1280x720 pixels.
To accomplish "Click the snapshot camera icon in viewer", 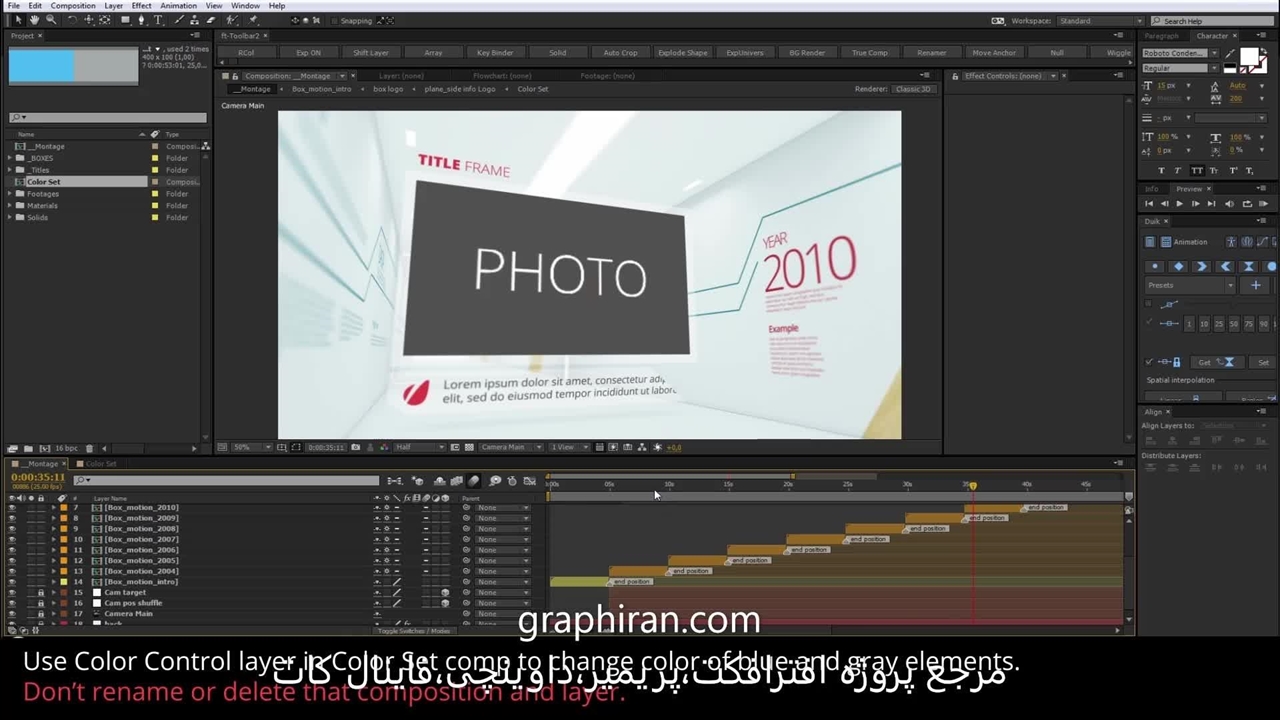I will [355, 447].
